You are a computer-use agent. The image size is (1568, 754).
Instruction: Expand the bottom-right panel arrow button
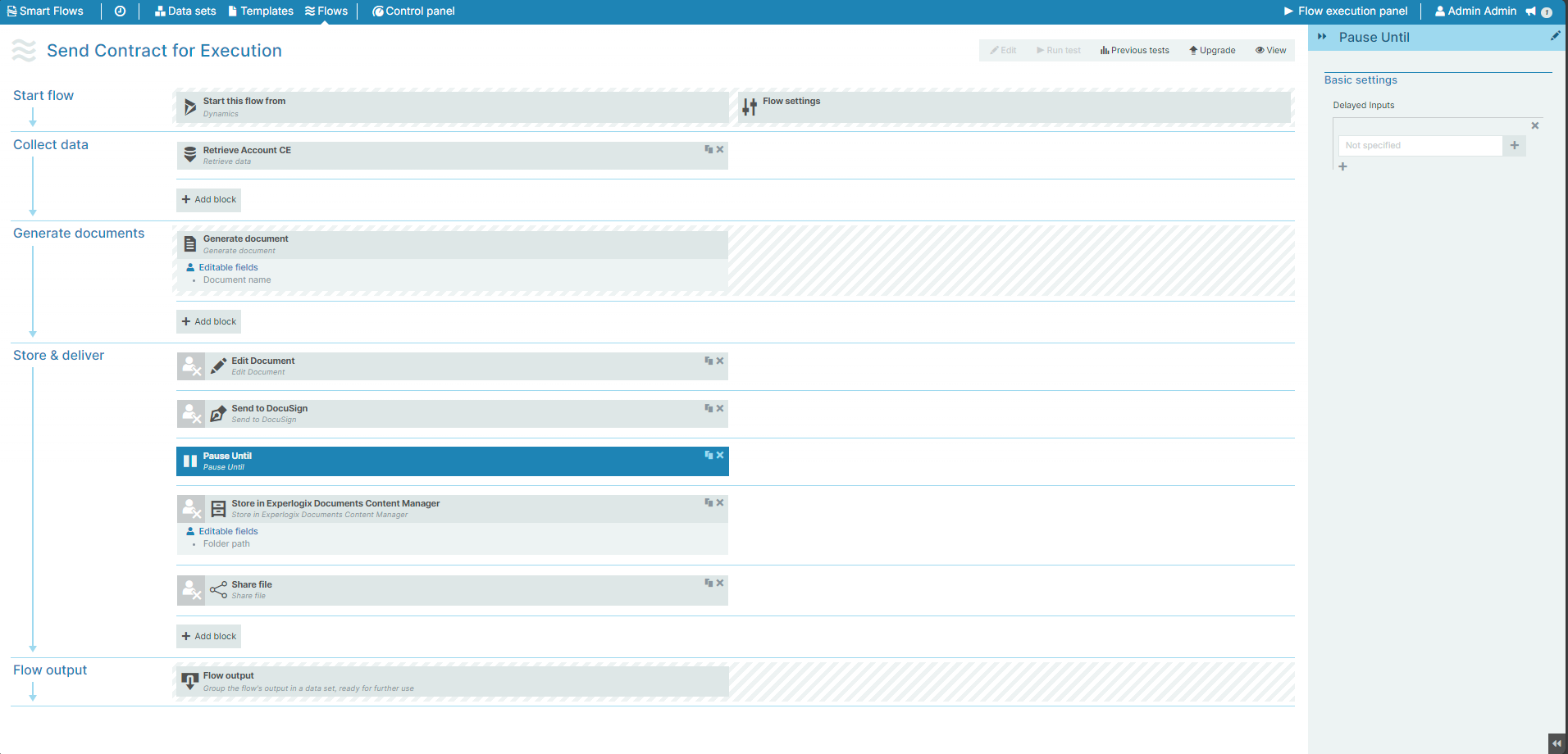coord(1557,743)
